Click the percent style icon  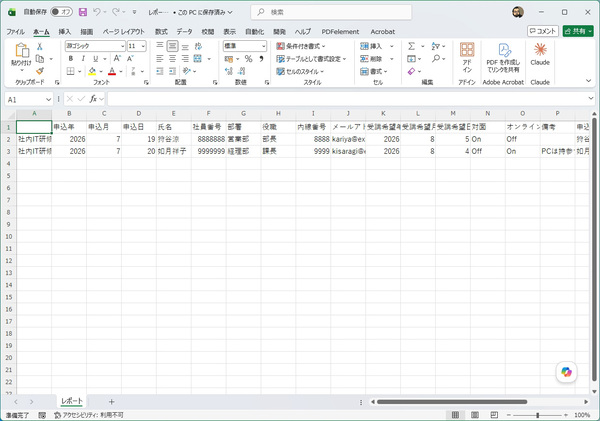[x=248, y=59]
